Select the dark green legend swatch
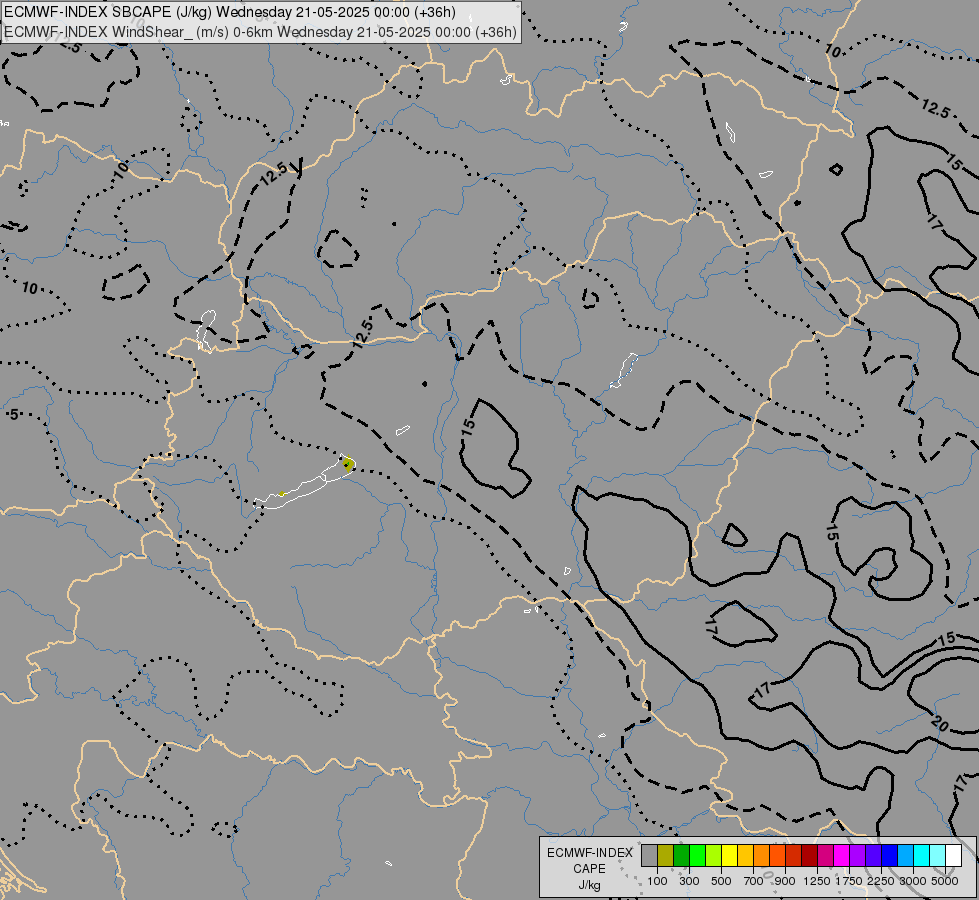The width and height of the screenshot is (979, 900). (681, 855)
